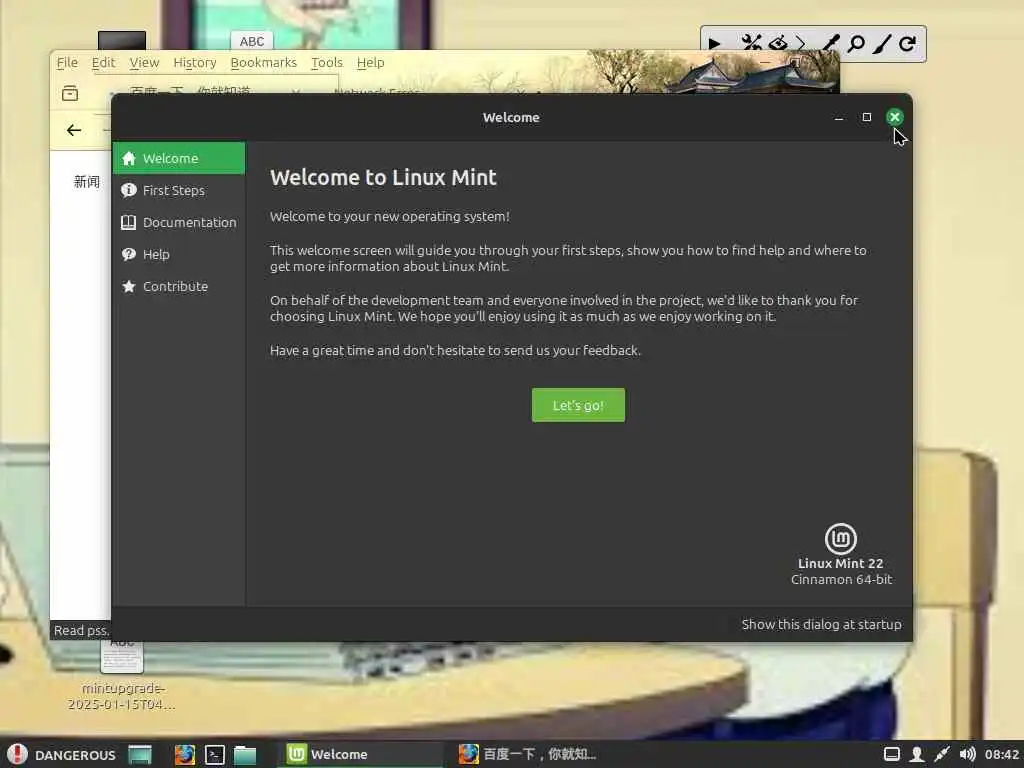Open Firefox Tools menu
1024x768 pixels.
click(x=327, y=63)
